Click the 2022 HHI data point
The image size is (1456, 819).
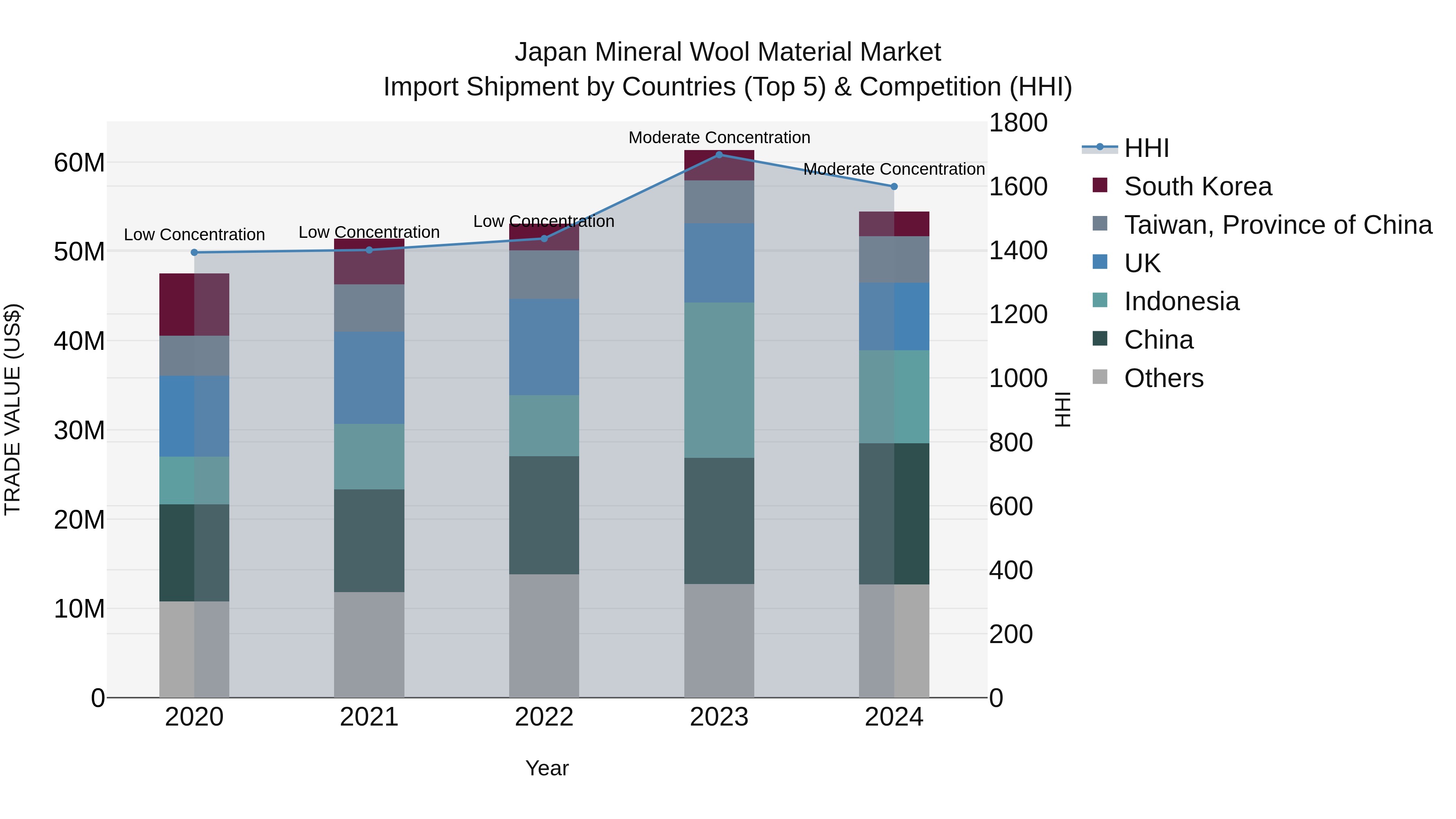pyautogui.click(x=544, y=239)
